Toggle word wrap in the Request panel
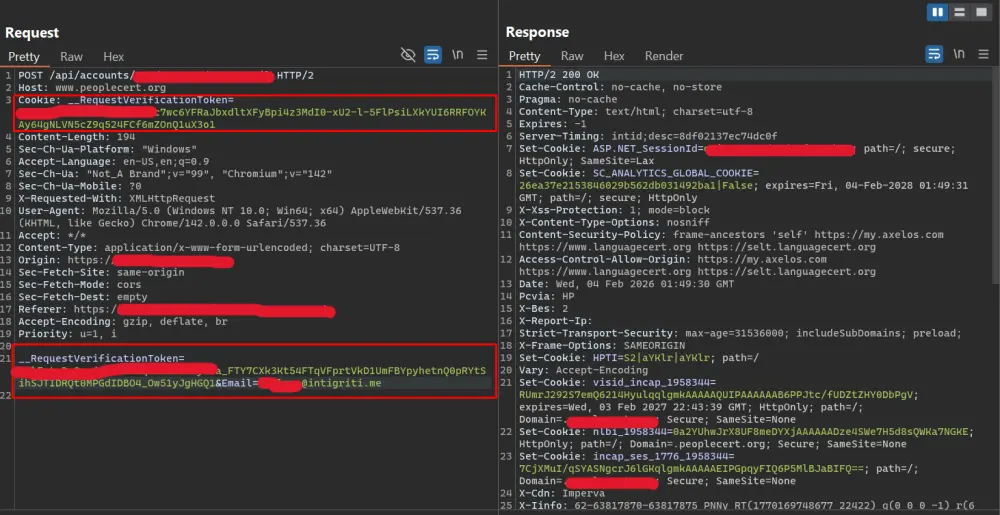 pyautogui.click(x=433, y=55)
